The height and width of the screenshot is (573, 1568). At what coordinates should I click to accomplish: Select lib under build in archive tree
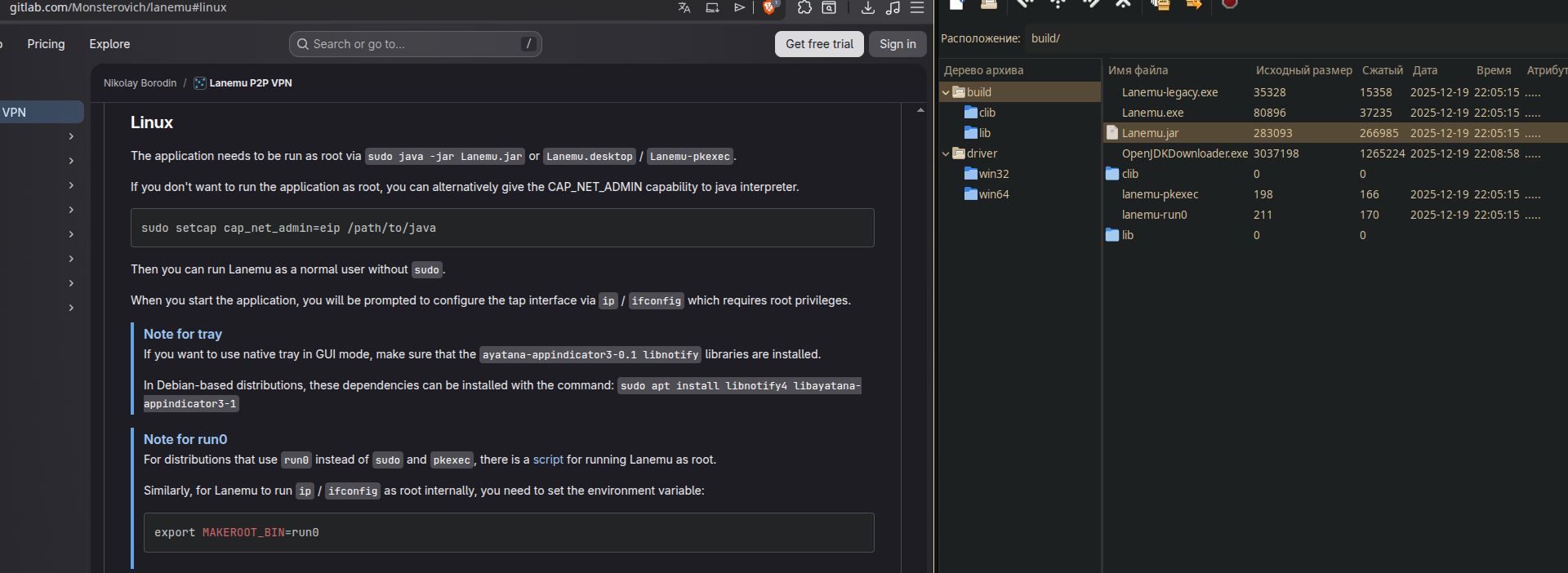[x=985, y=133]
